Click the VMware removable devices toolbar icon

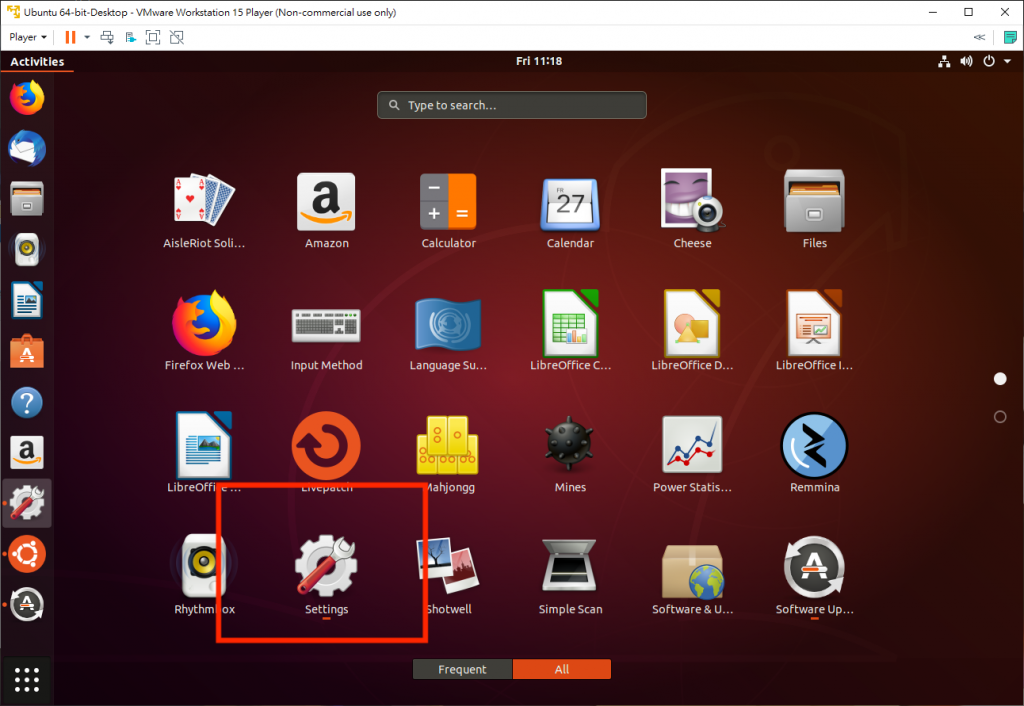pyautogui.click(x=131, y=37)
